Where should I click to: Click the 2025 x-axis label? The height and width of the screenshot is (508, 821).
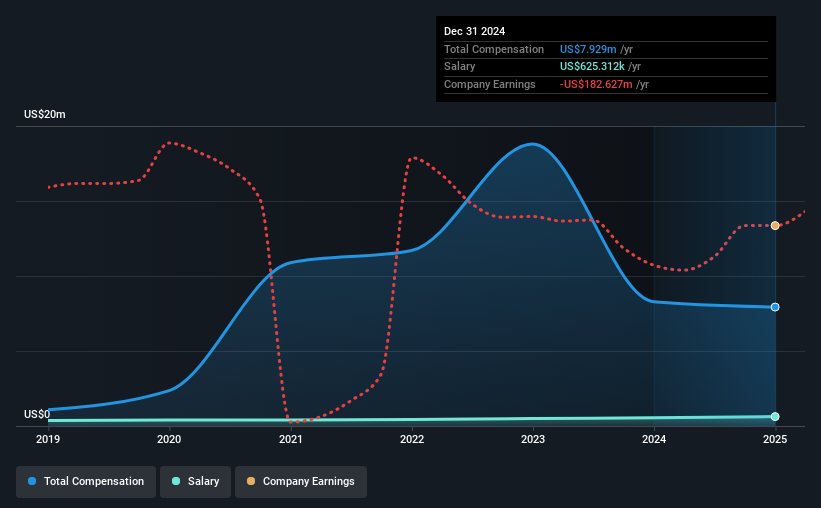775,439
